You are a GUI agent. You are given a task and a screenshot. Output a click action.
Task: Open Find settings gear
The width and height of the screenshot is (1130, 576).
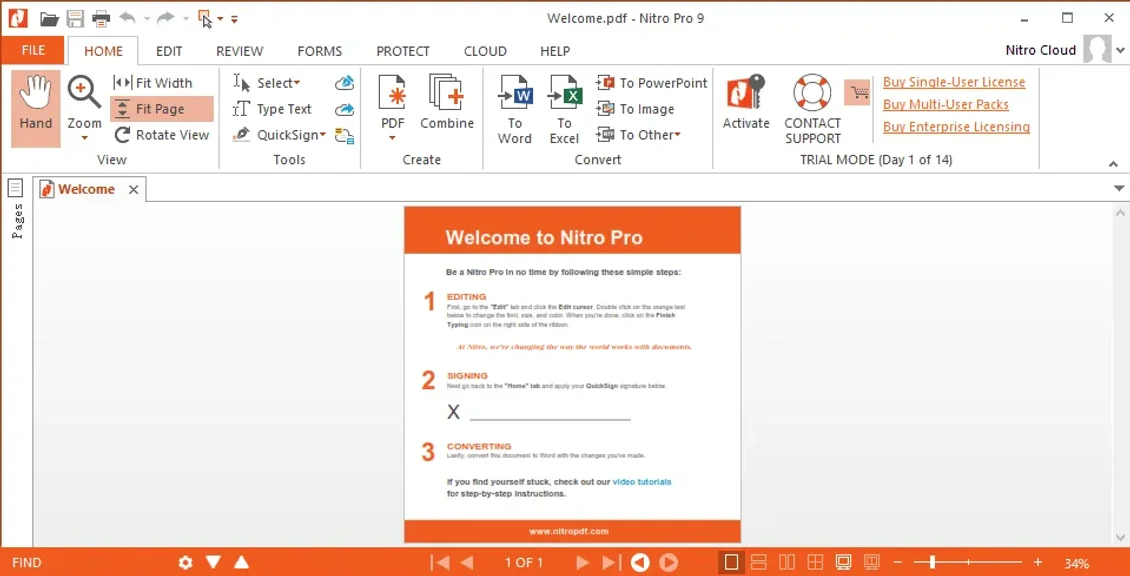pos(186,562)
